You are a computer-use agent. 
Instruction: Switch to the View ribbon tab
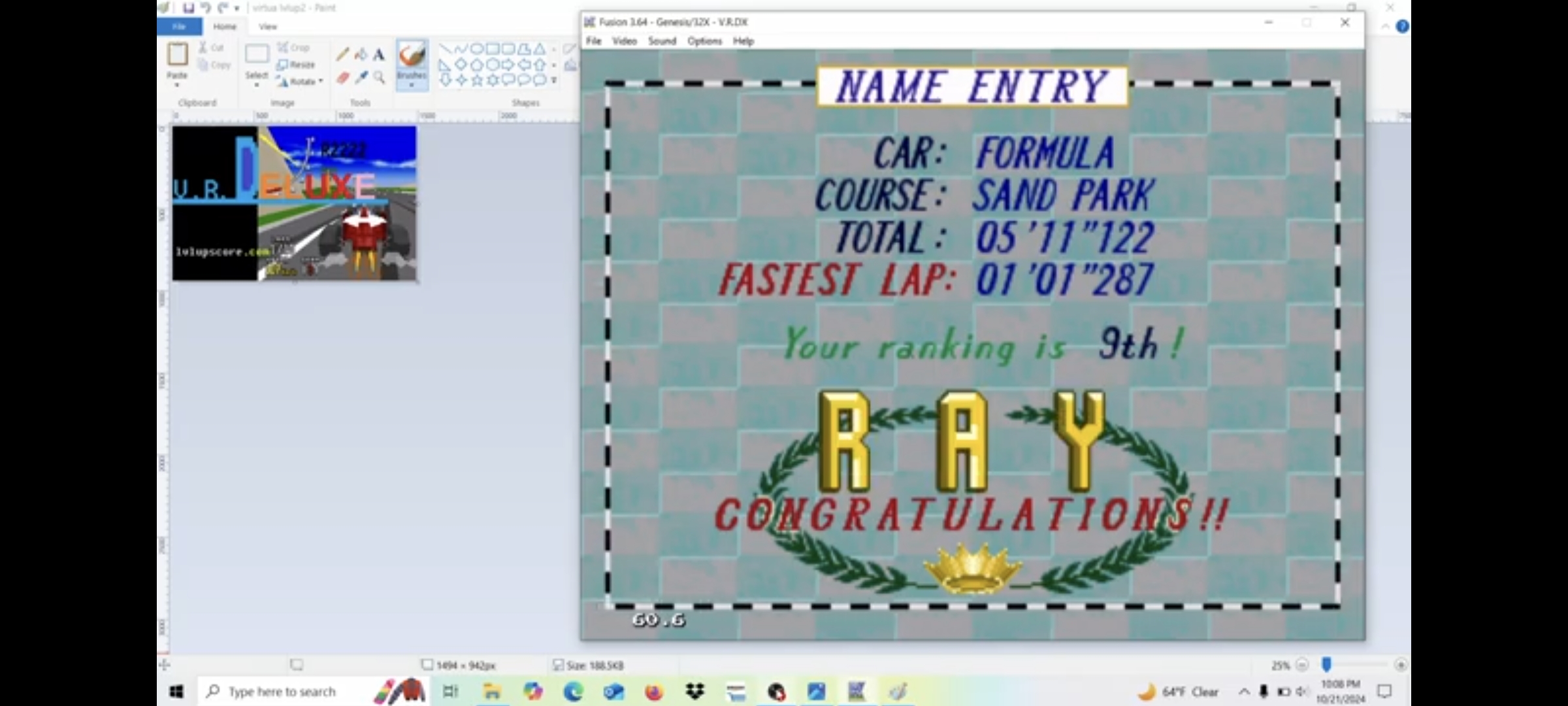pyautogui.click(x=268, y=27)
